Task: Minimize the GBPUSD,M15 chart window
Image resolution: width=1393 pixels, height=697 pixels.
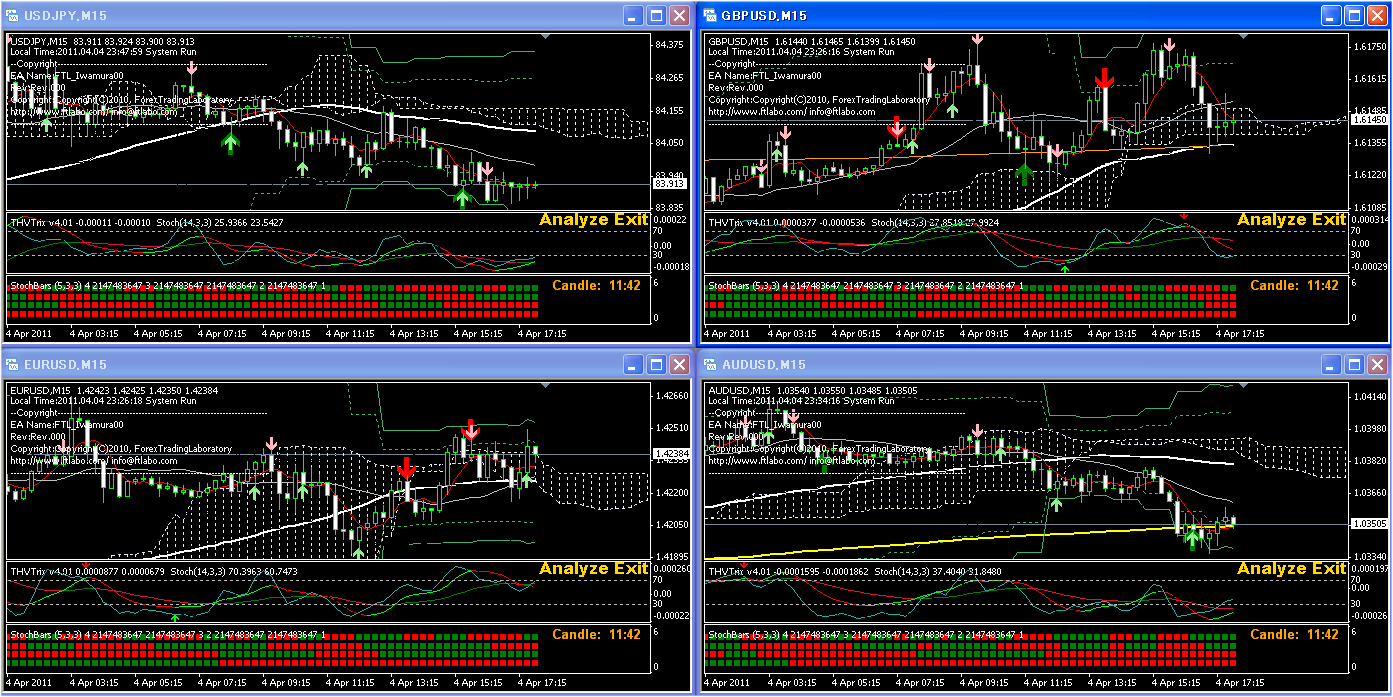Action: [1332, 16]
